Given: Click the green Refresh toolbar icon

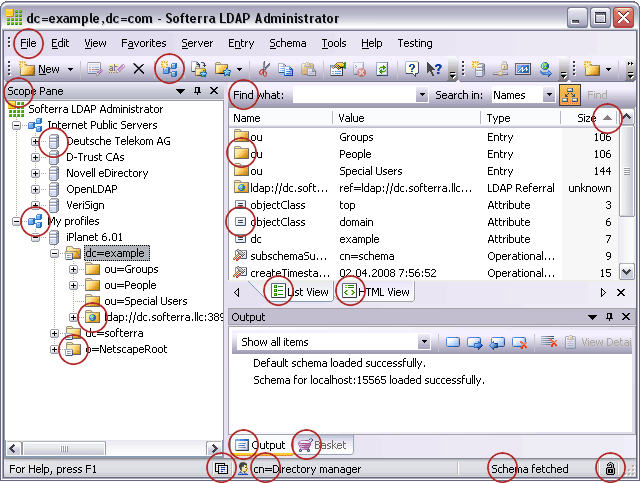Looking at the screenshot, I should click(x=382, y=69).
